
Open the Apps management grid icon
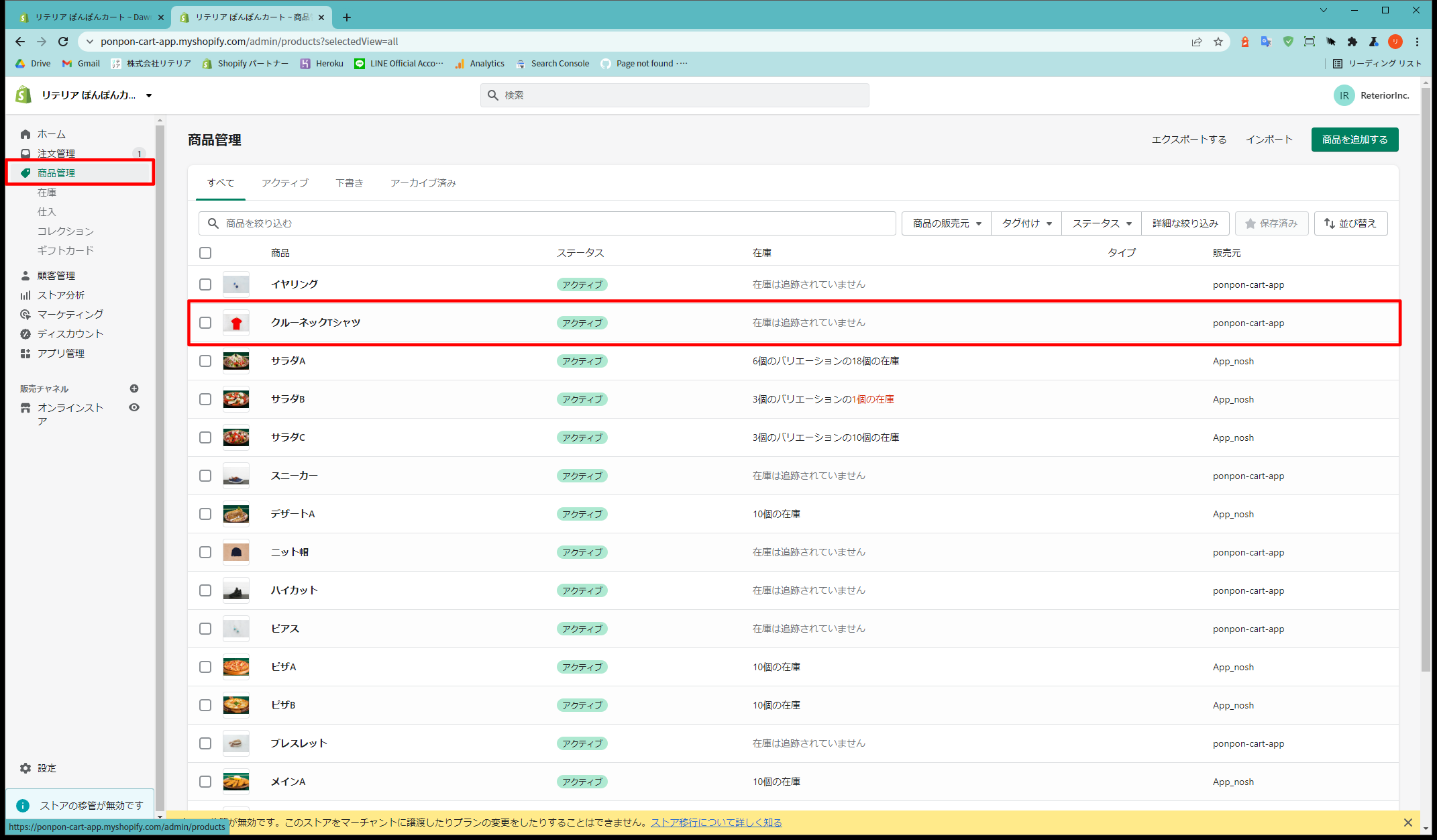coord(25,354)
